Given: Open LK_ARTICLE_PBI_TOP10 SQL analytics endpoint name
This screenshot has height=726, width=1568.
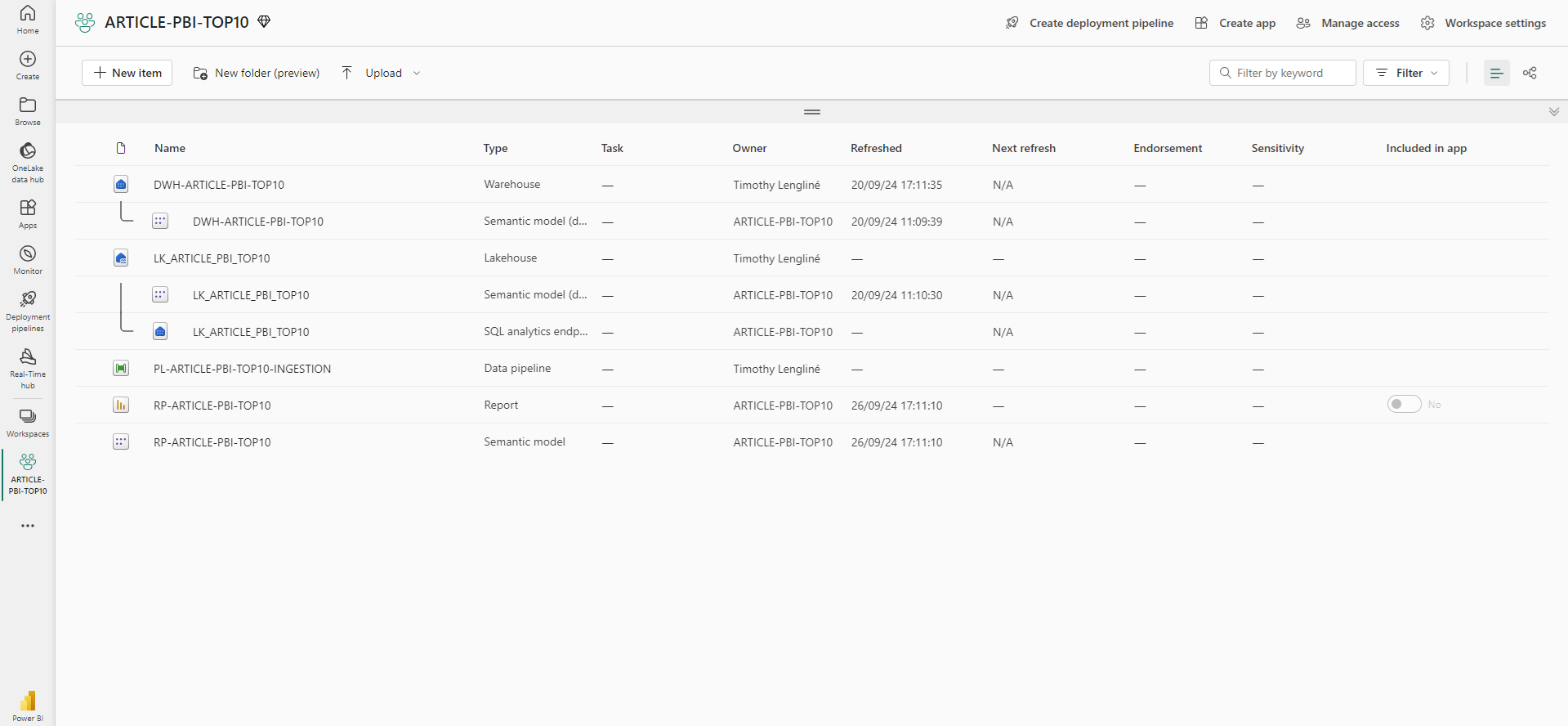Looking at the screenshot, I should 251,332.
